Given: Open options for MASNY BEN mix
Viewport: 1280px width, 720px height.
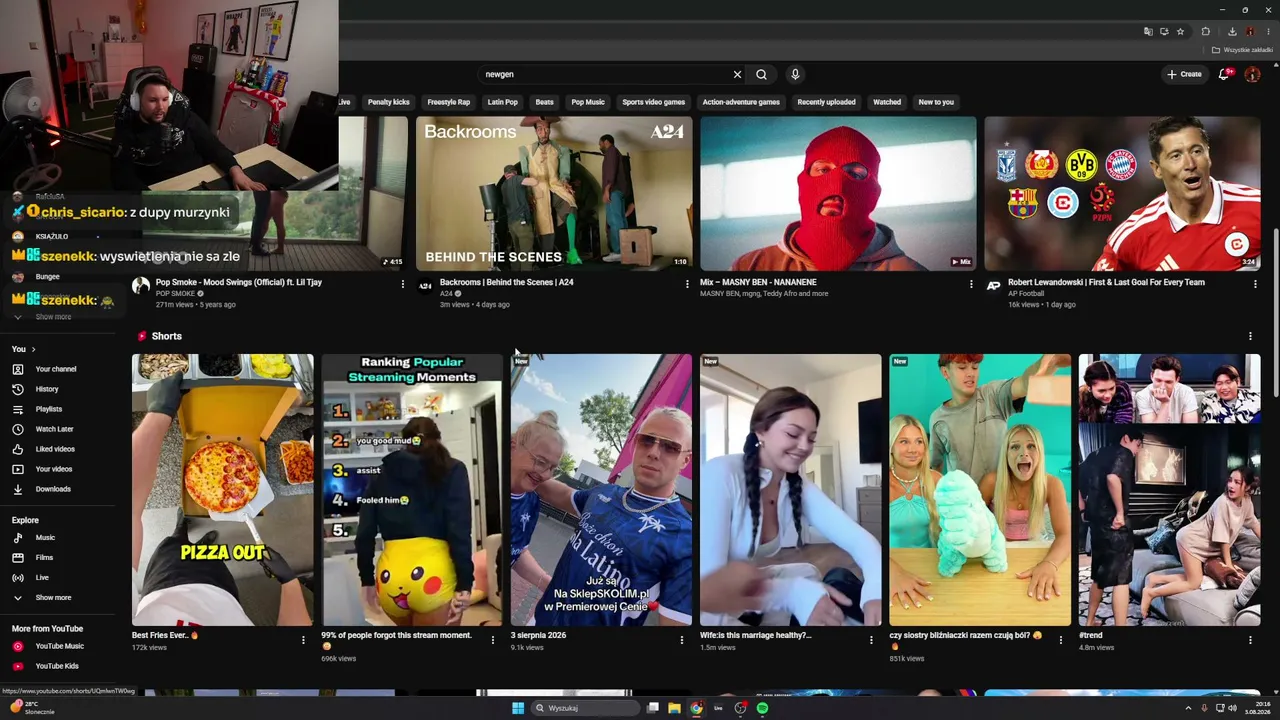Looking at the screenshot, I should pos(971,284).
